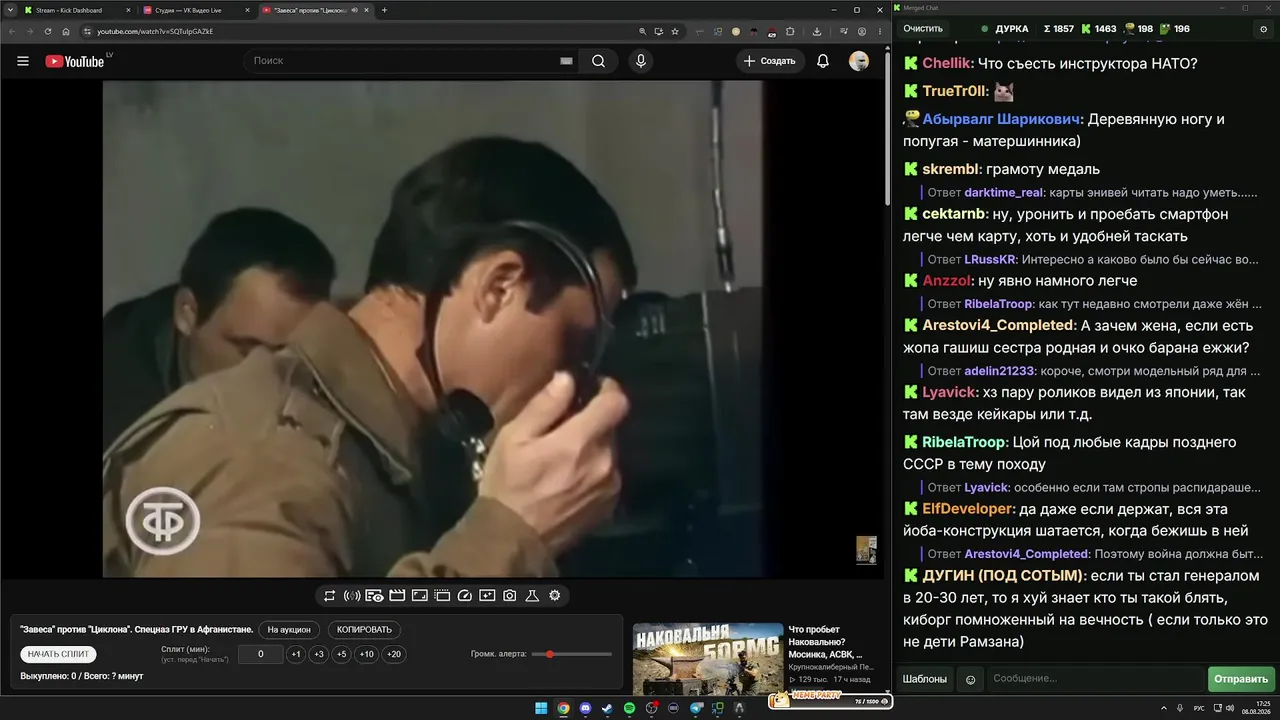Adjust the Громк. алерта volume slider

pos(572,654)
